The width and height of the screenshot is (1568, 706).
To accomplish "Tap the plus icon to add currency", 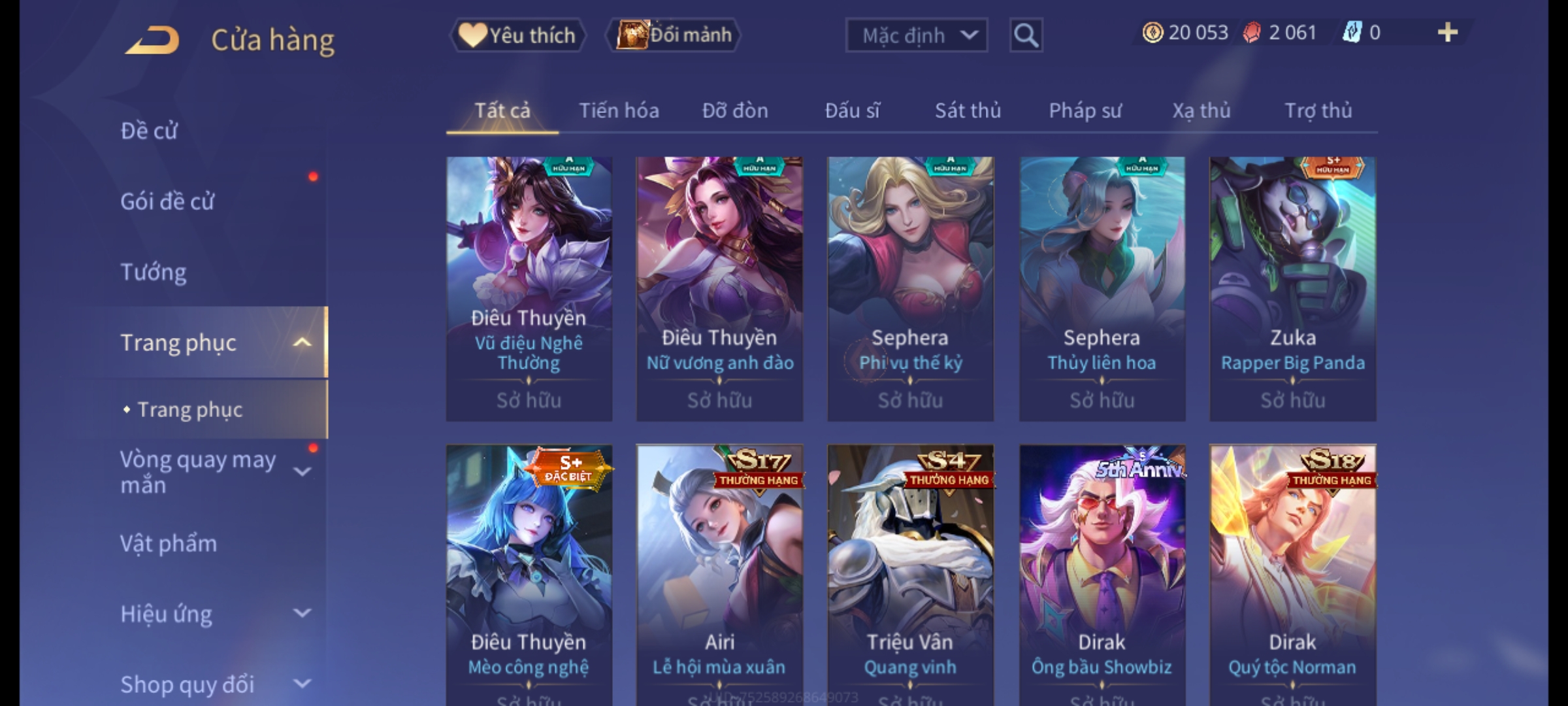I will (x=1448, y=33).
